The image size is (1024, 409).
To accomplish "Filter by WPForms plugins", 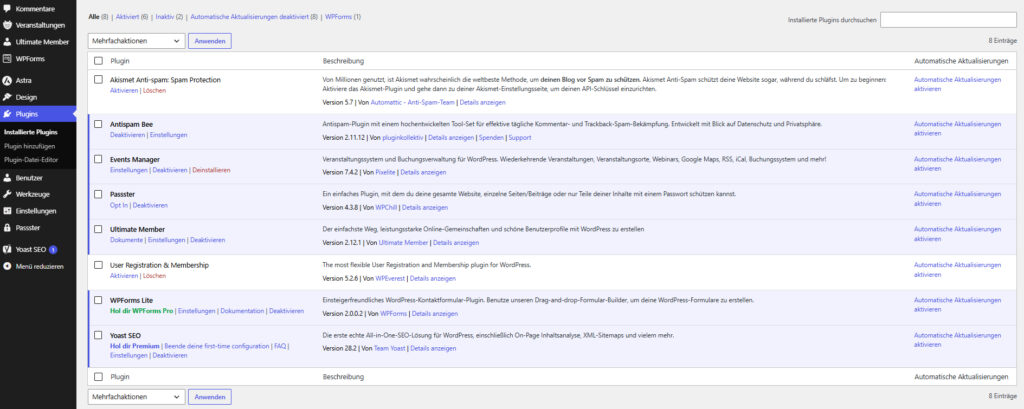I will coord(338,16).
